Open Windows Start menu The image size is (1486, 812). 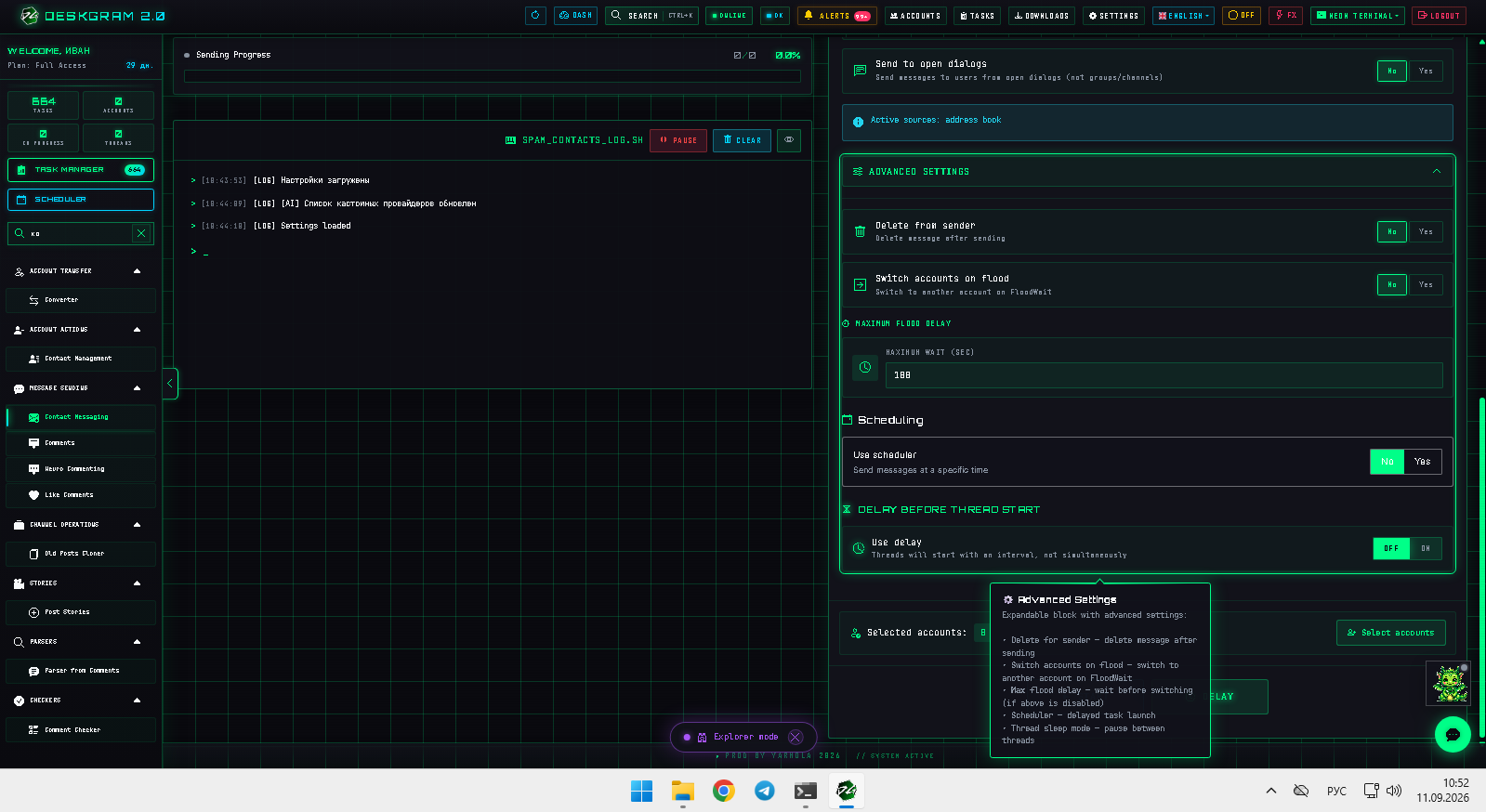[x=641, y=791]
